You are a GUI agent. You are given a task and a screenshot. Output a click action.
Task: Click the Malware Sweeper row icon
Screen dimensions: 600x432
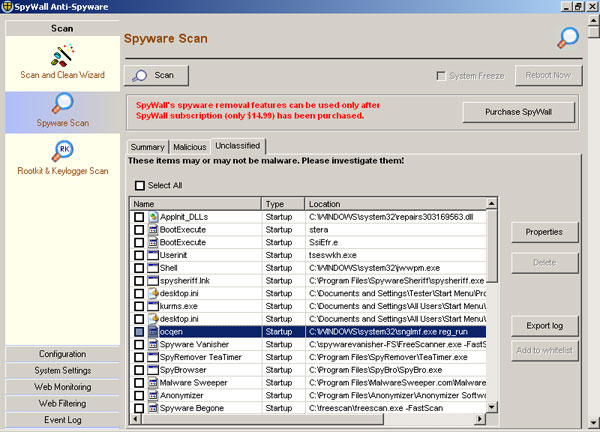click(x=153, y=383)
